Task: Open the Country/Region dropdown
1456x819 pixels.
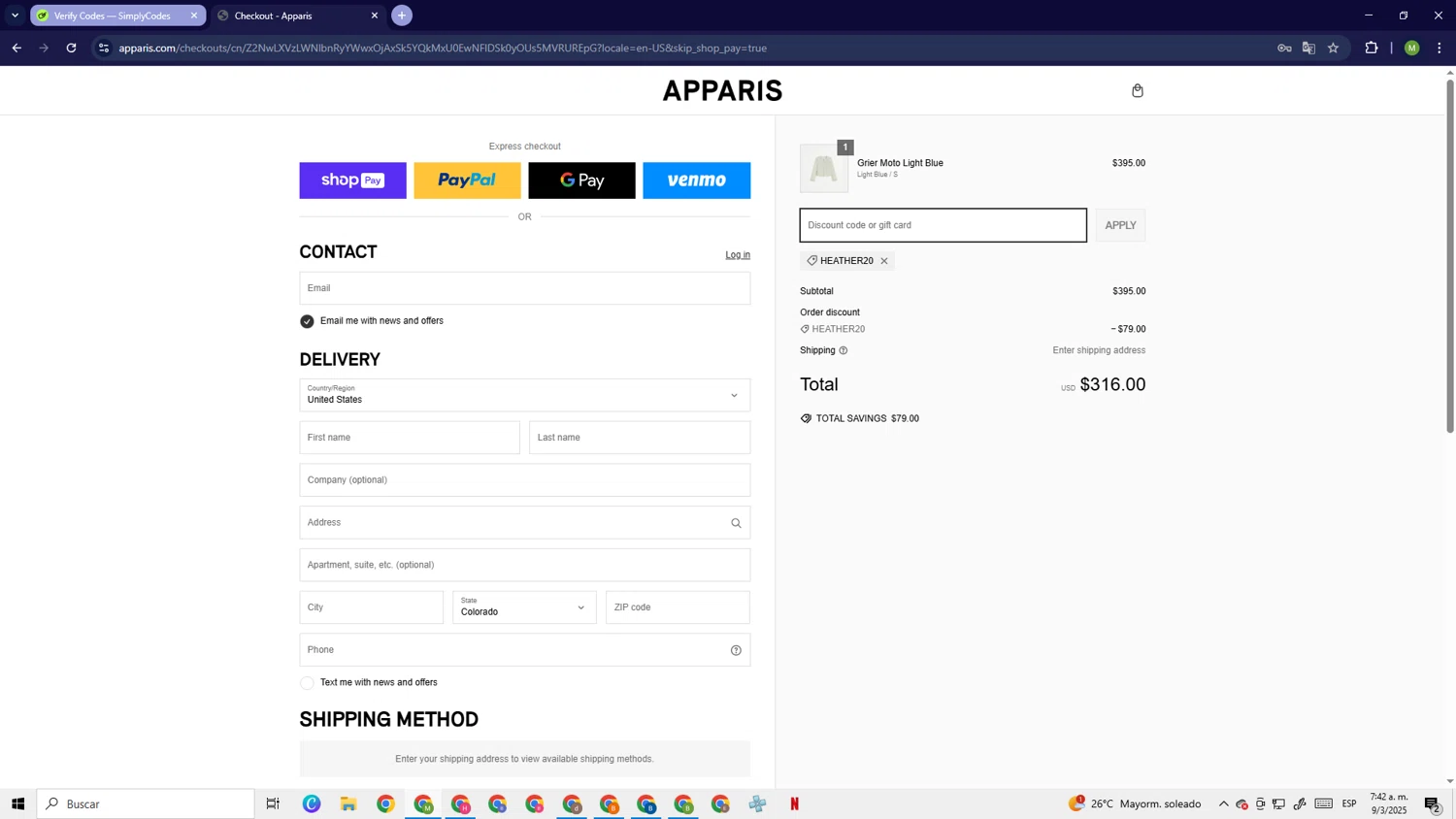Action: (524, 395)
